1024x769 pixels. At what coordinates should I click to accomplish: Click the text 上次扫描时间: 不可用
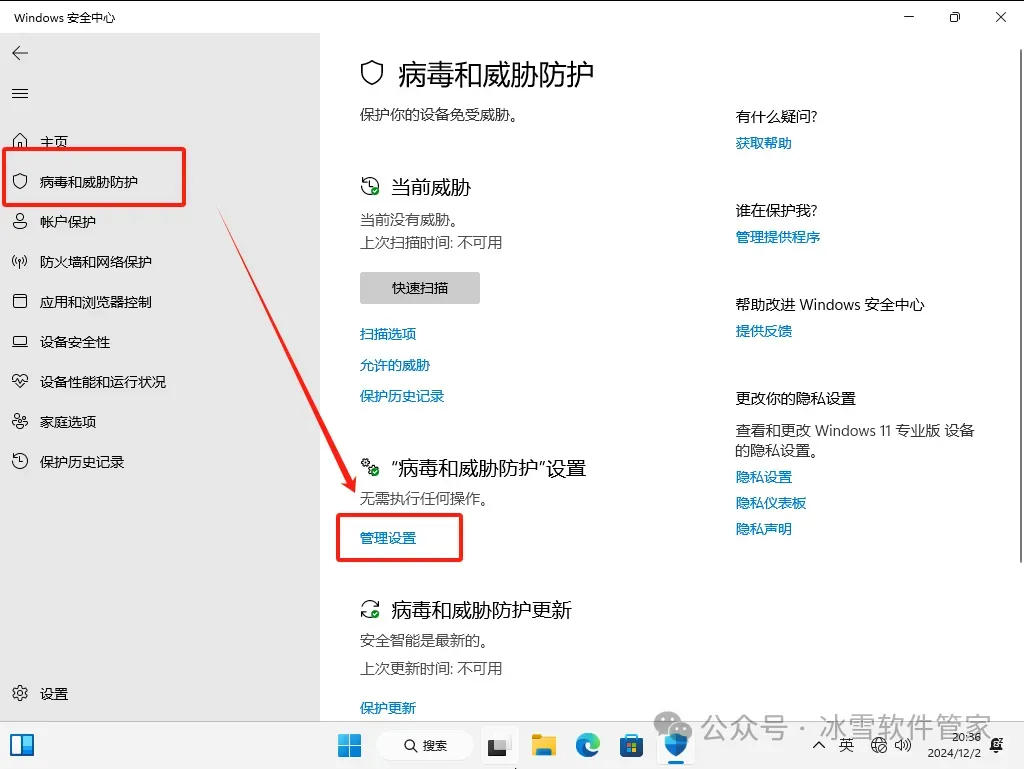[431, 243]
